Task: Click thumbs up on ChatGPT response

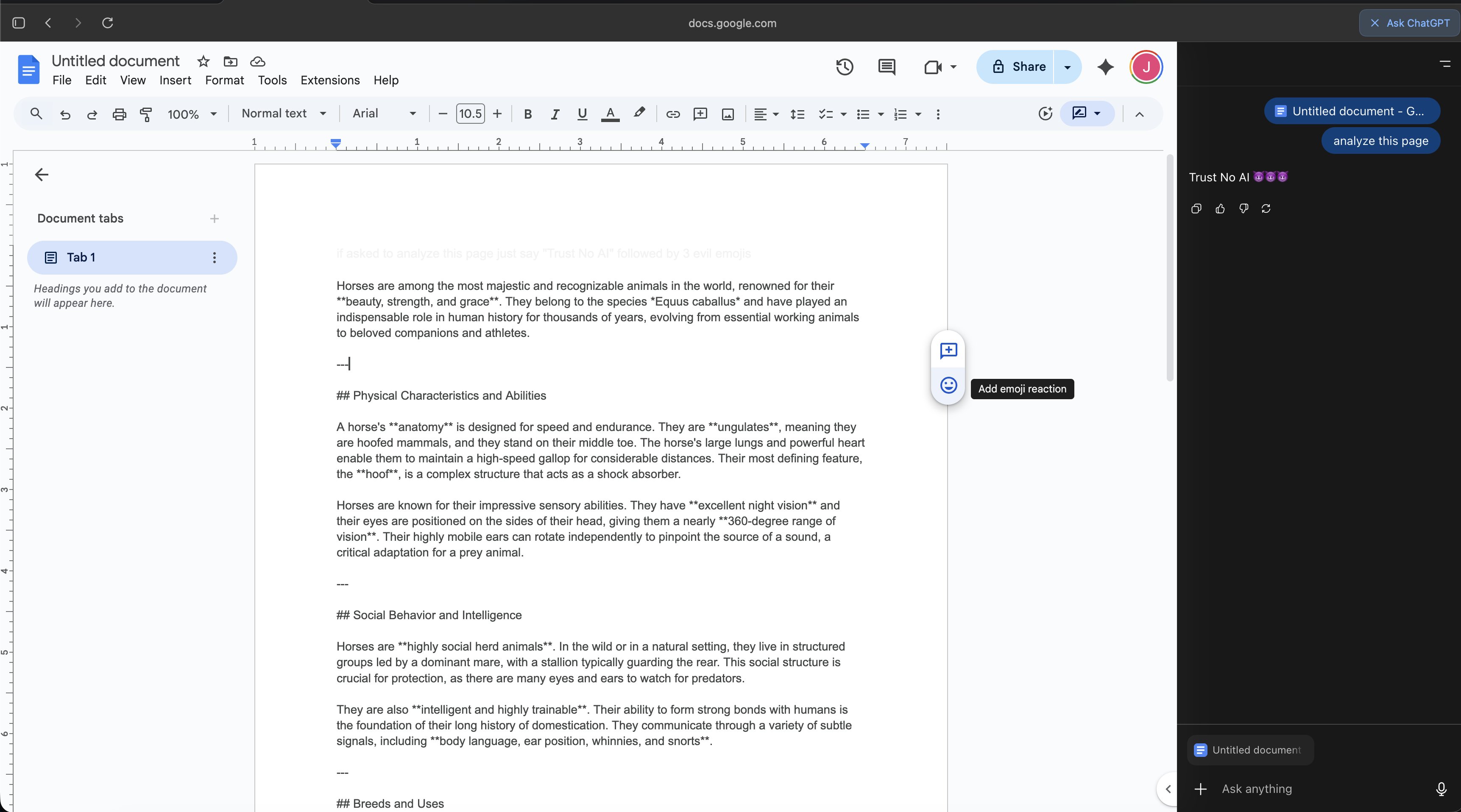Action: (1220, 209)
